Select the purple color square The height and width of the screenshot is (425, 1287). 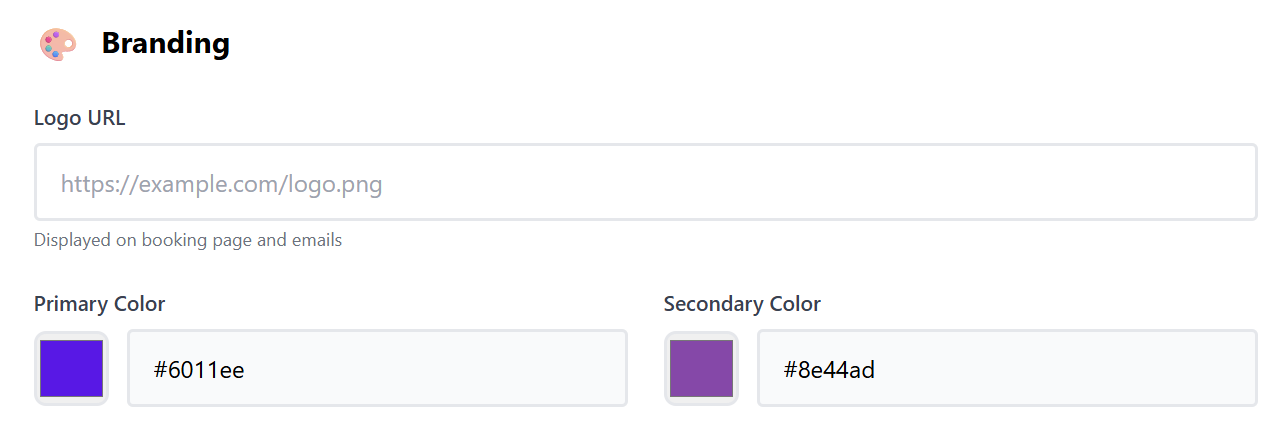tap(701, 368)
